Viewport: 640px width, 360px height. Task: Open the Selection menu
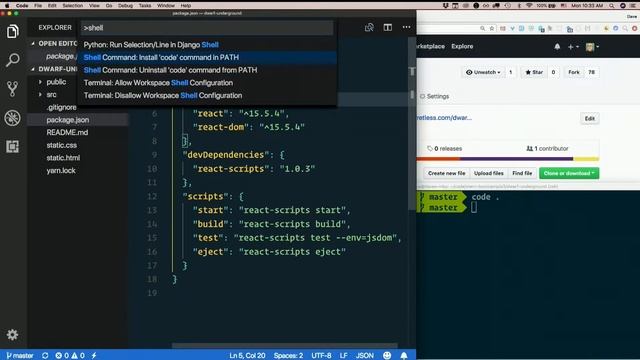point(73,6)
